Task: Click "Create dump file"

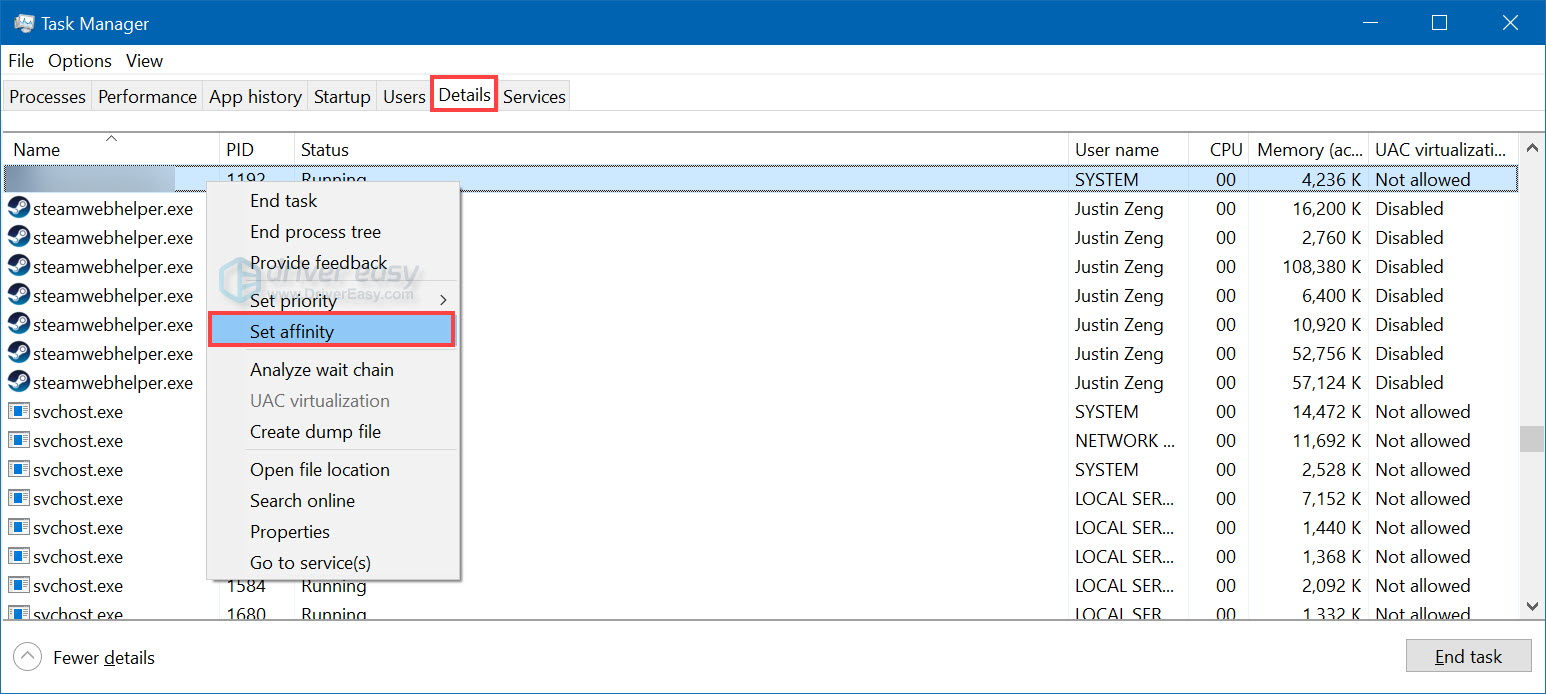Action: [x=315, y=431]
